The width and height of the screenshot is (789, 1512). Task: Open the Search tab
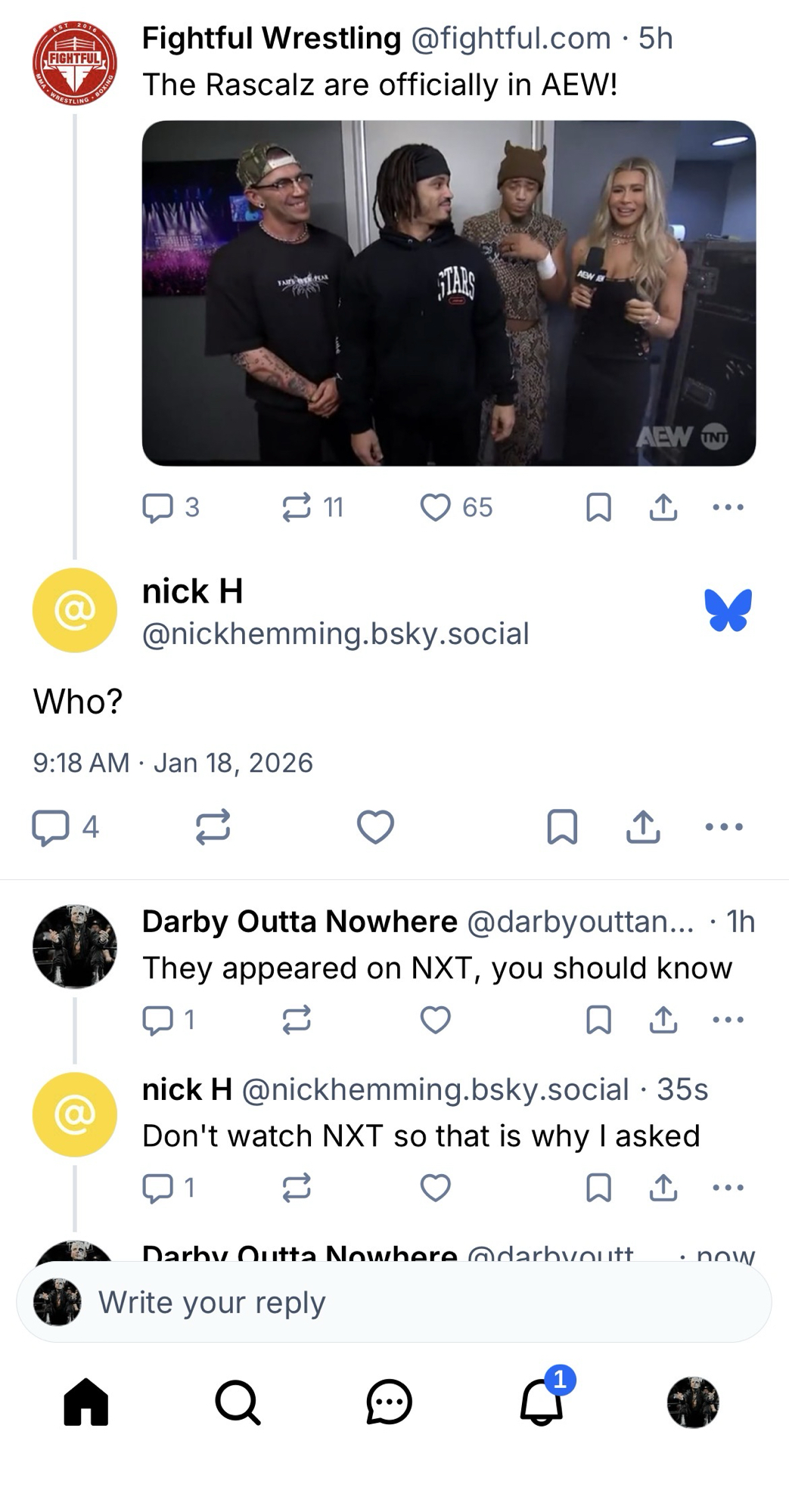tap(238, 1402)
